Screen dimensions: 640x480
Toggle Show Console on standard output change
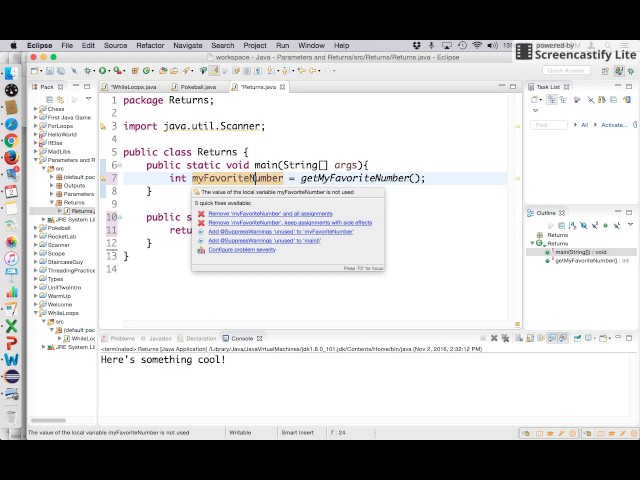tap(552, 338)
